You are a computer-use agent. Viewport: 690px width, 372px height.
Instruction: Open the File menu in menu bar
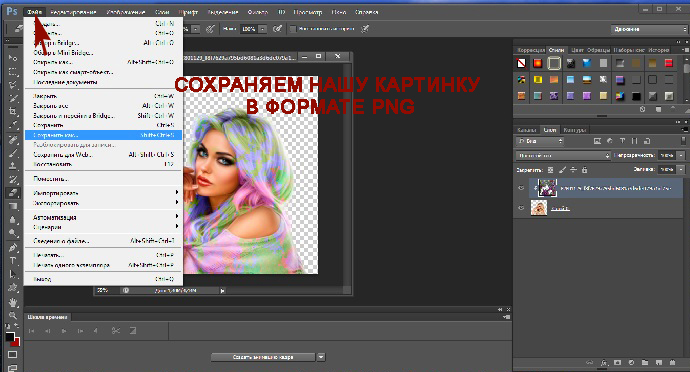coord(34,12)
